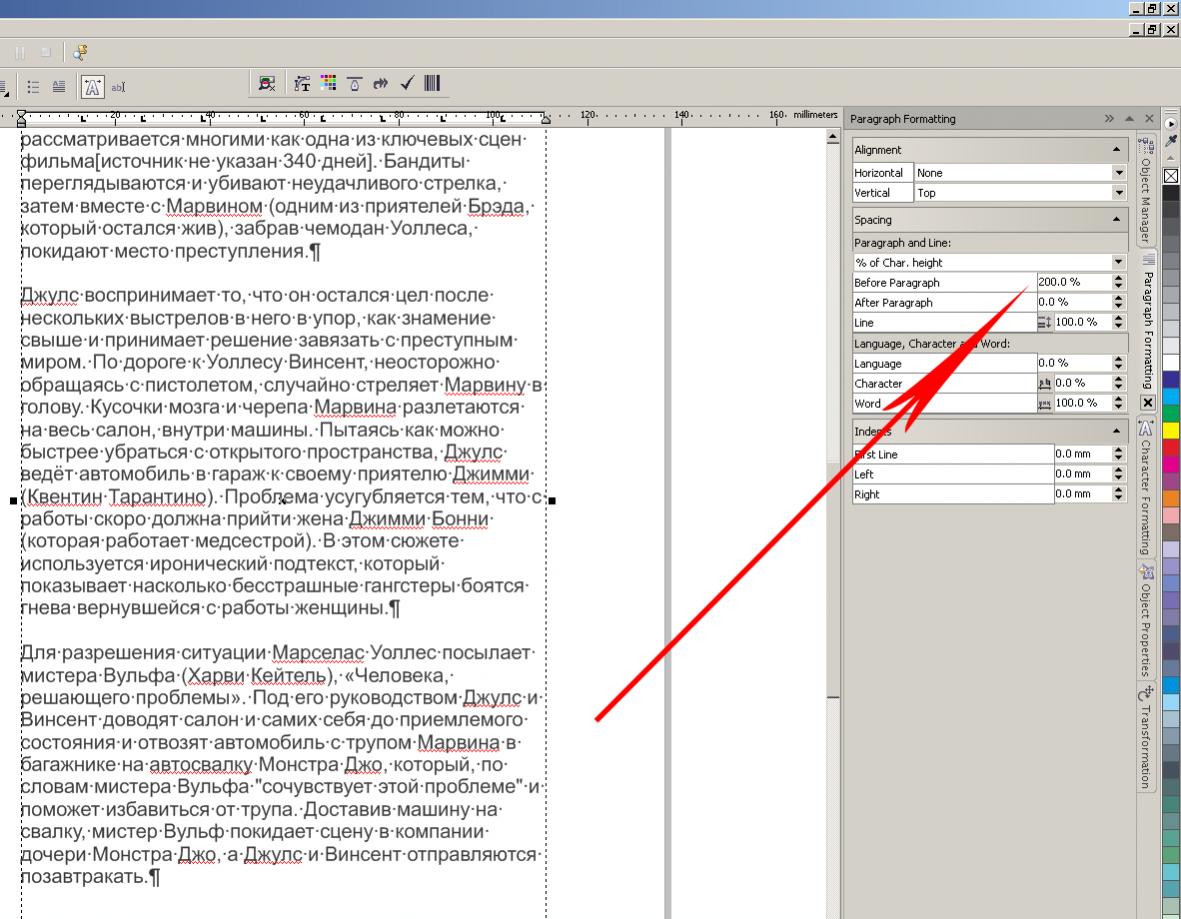Pick the red palette swatch
The width and height of the screenshot is (1181, 919).
point(1171,447)
